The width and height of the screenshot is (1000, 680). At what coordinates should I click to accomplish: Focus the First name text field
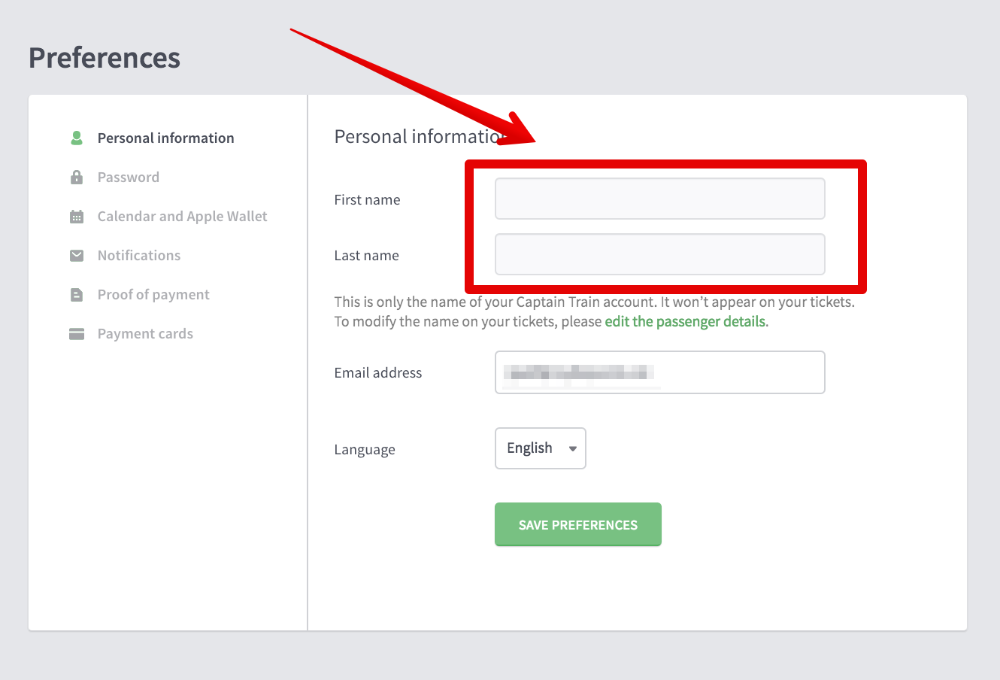coord(659,199)
